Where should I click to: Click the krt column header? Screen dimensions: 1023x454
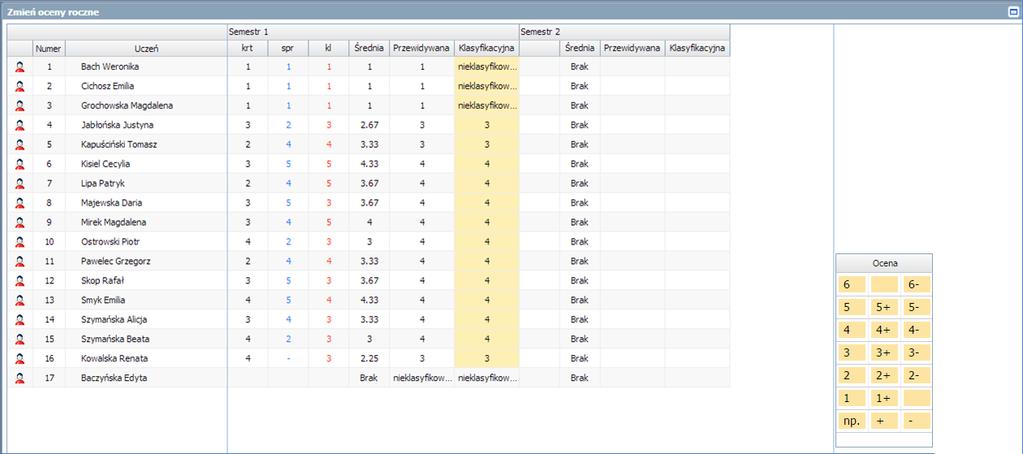coord(247,48)
